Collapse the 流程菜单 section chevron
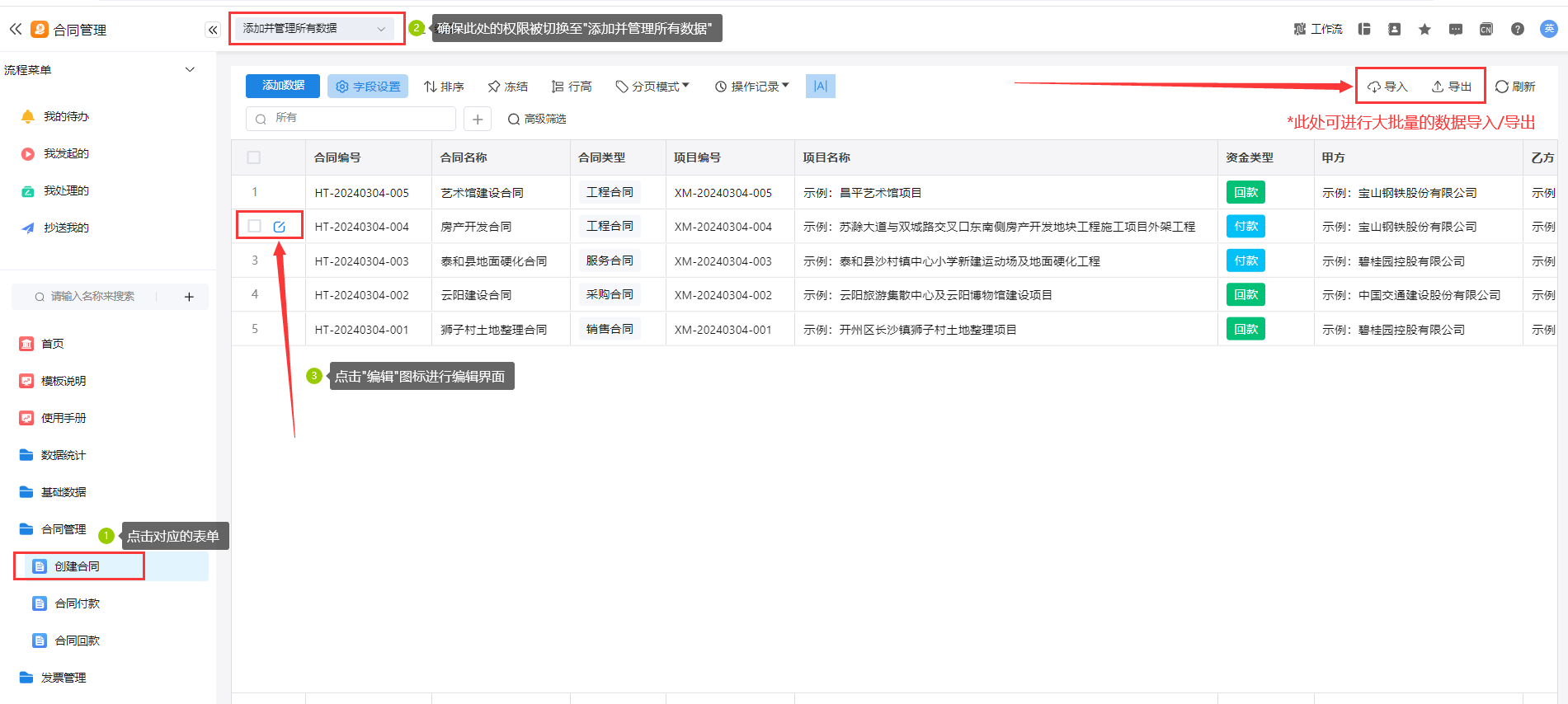 pyautogui.click(x=190, y=69)
